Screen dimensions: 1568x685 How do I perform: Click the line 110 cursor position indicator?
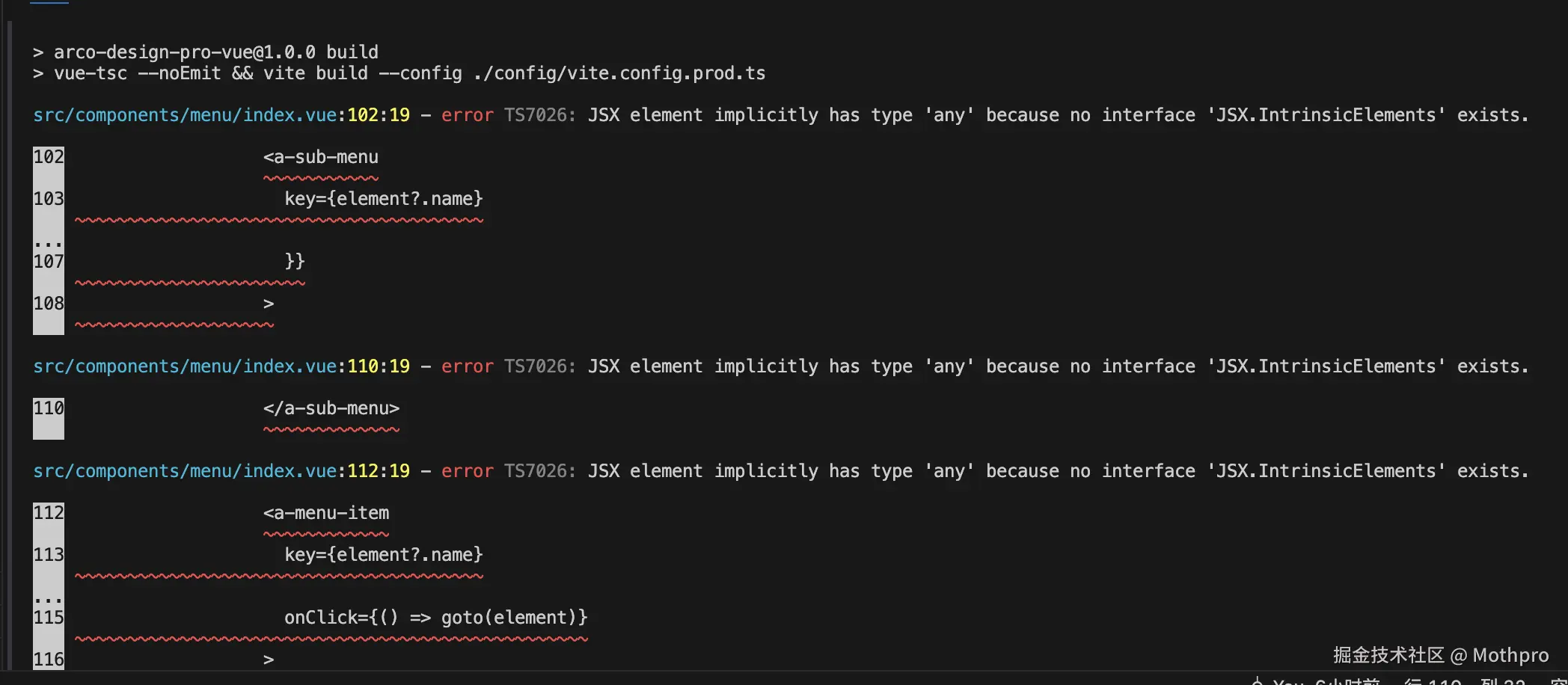(x=1433, y=681)
